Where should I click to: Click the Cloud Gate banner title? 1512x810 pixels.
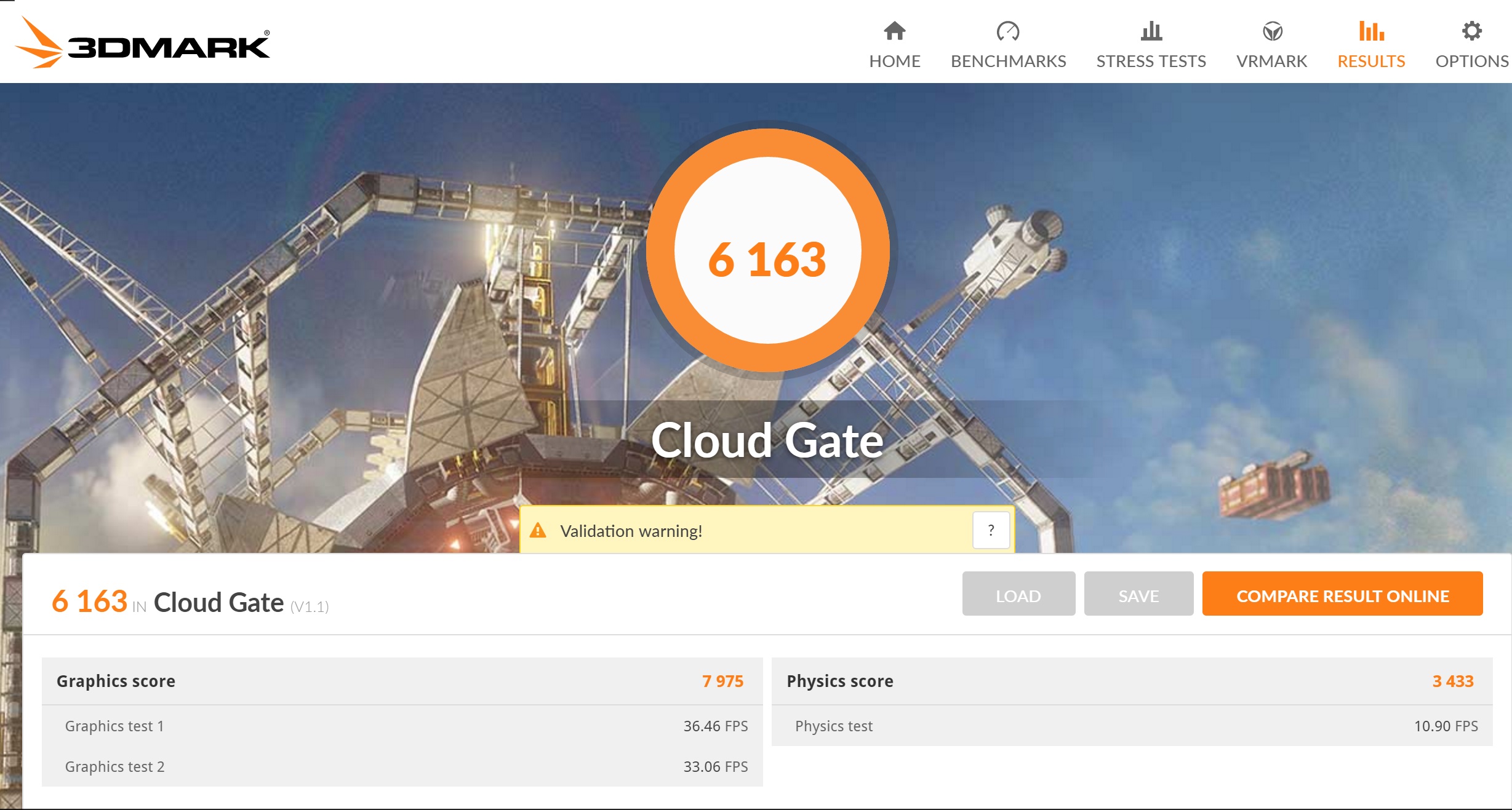click(767, 440)
